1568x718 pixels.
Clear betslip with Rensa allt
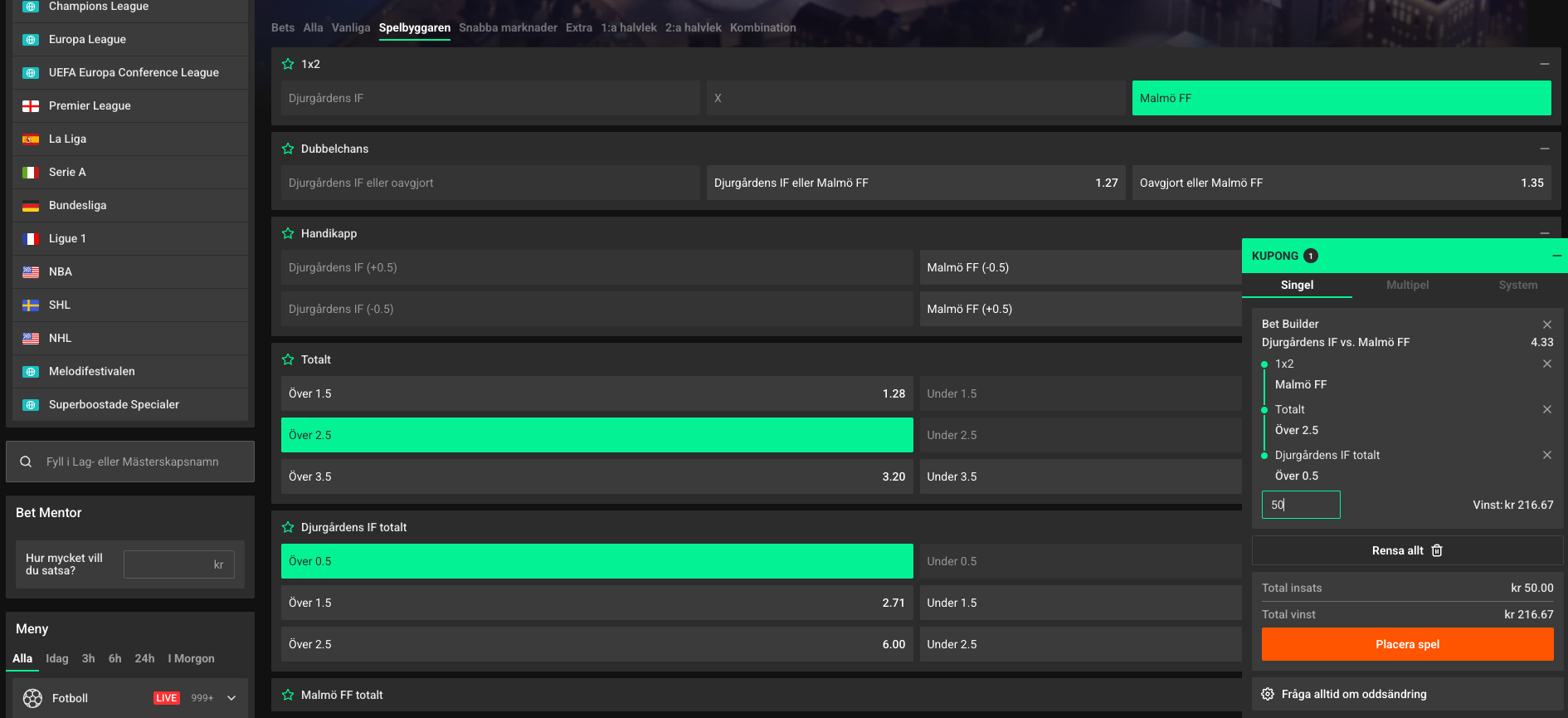click(x=1408, y=550)
